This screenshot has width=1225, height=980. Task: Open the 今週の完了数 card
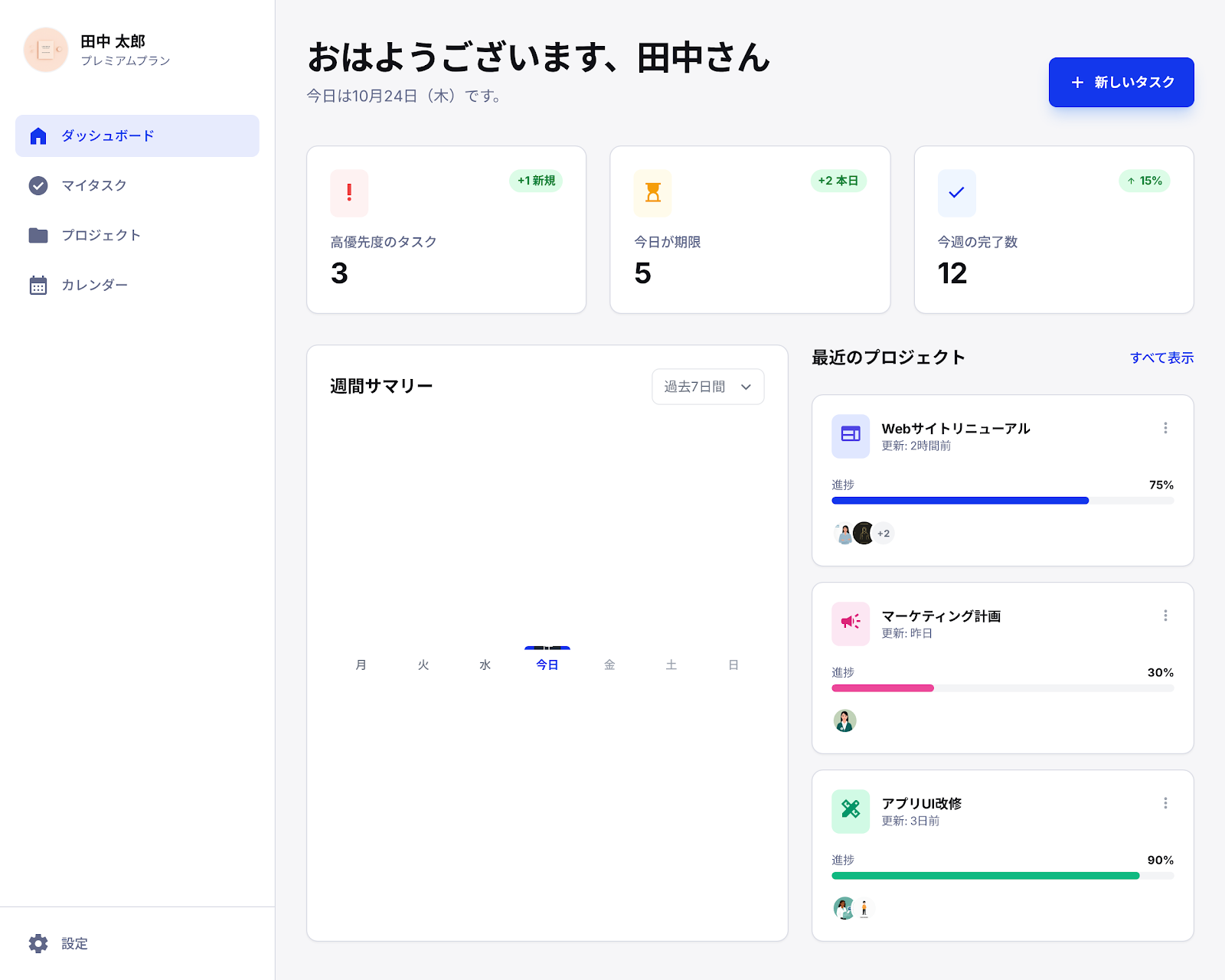point(1053,230)
